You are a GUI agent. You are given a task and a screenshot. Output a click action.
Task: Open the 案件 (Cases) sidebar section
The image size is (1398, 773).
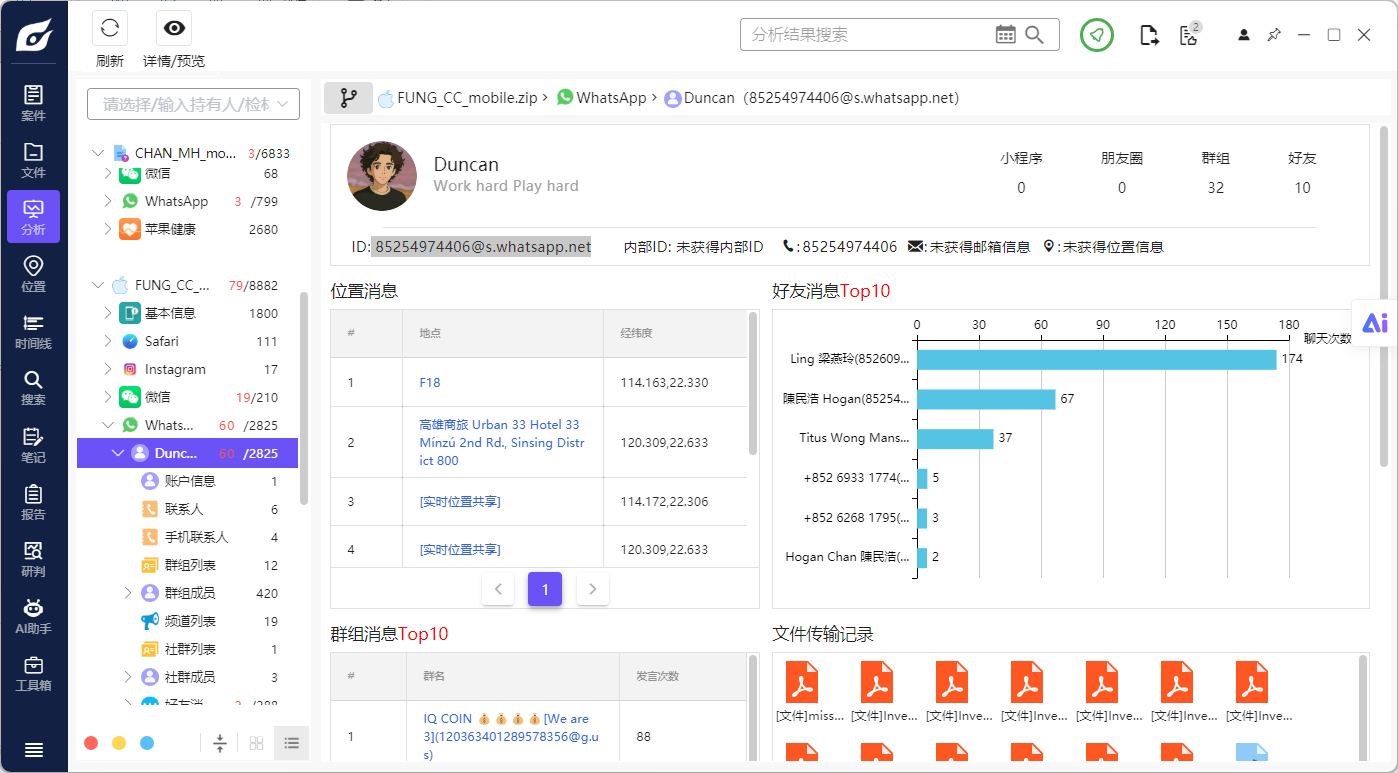33,103
